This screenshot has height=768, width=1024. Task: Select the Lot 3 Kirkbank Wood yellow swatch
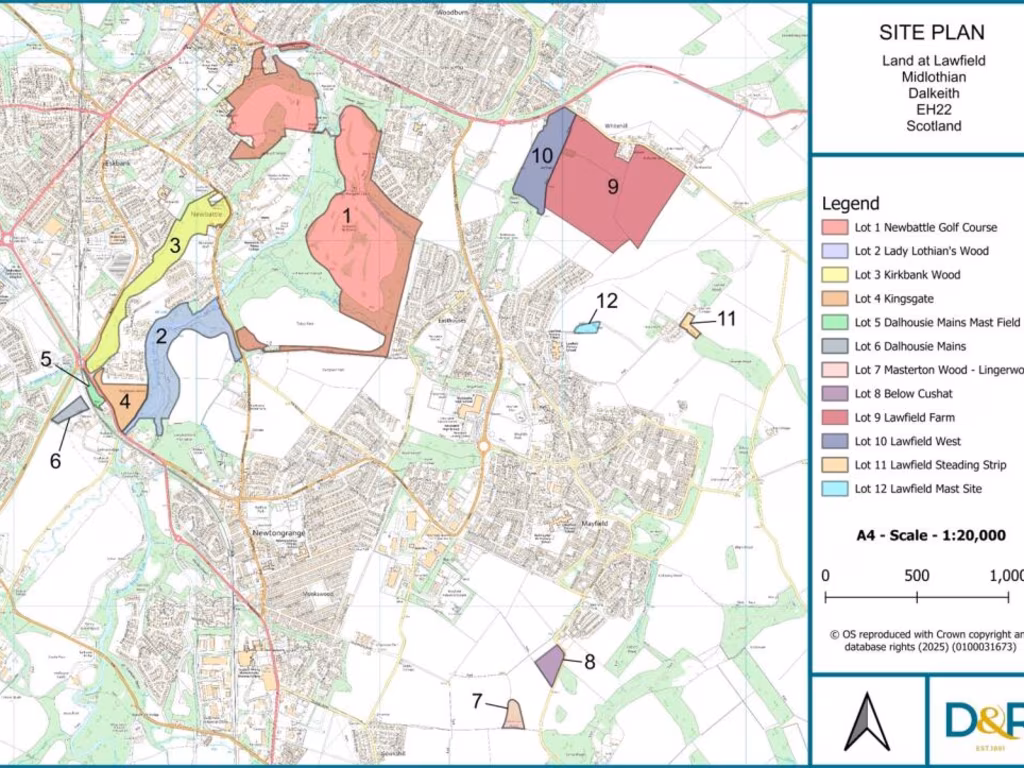pyautogui.click(x=834, y=275)
